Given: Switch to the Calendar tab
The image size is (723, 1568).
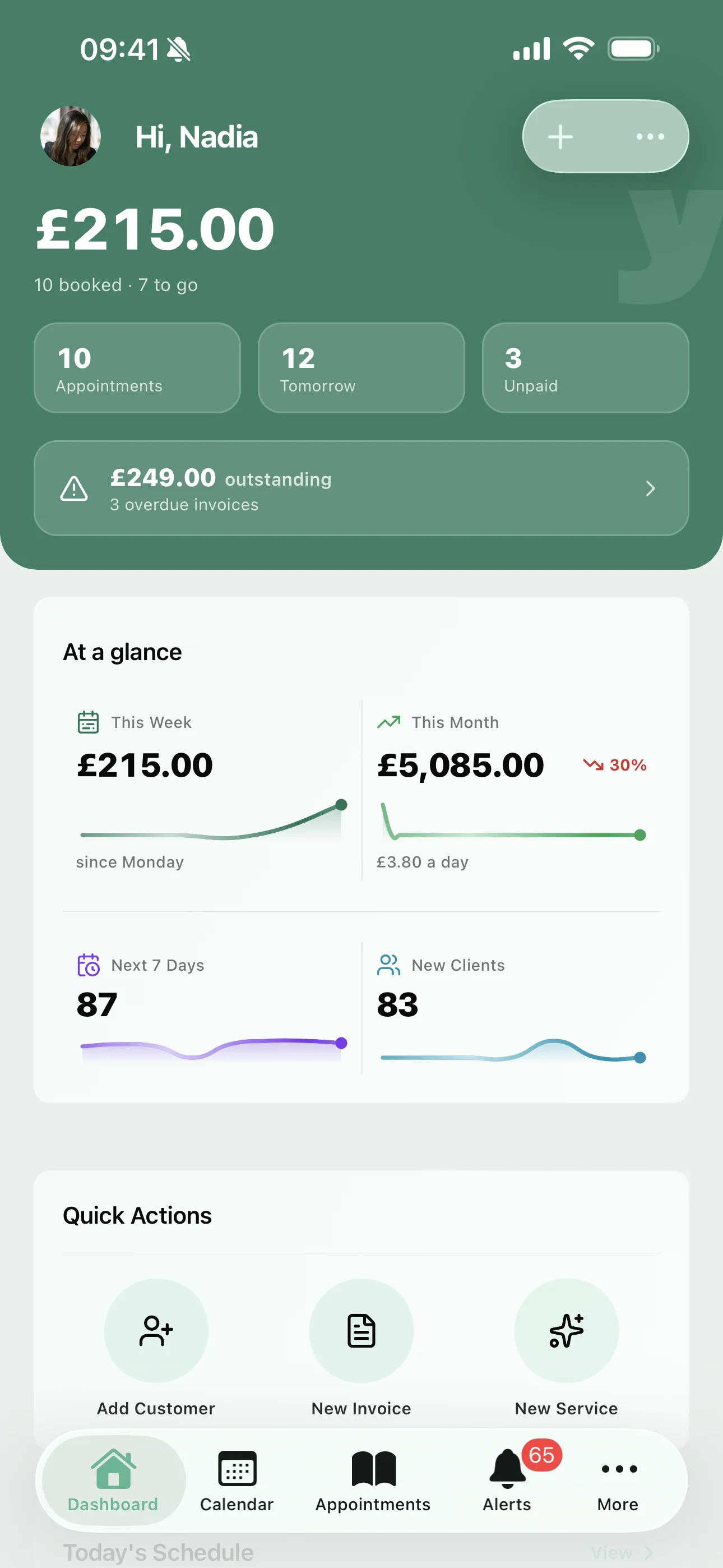Looking at the screenshot, I should click(x=237, y=1480).
